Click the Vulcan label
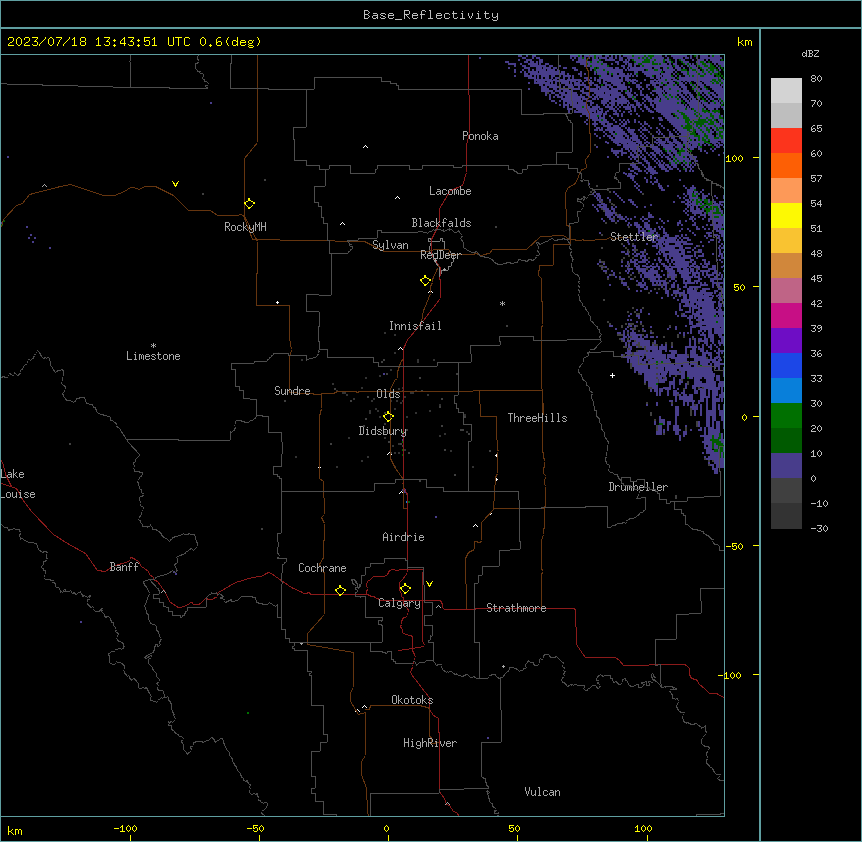Image resolution: width=862 pixels, height=842 pixels. (542, 792)
